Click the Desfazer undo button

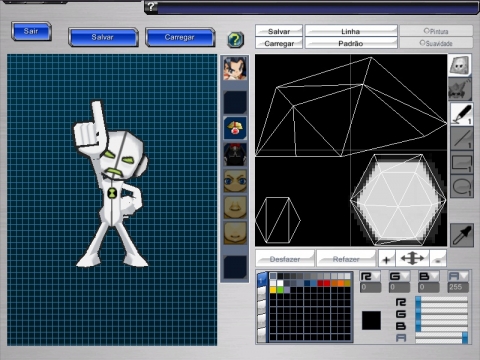(285, 259)
